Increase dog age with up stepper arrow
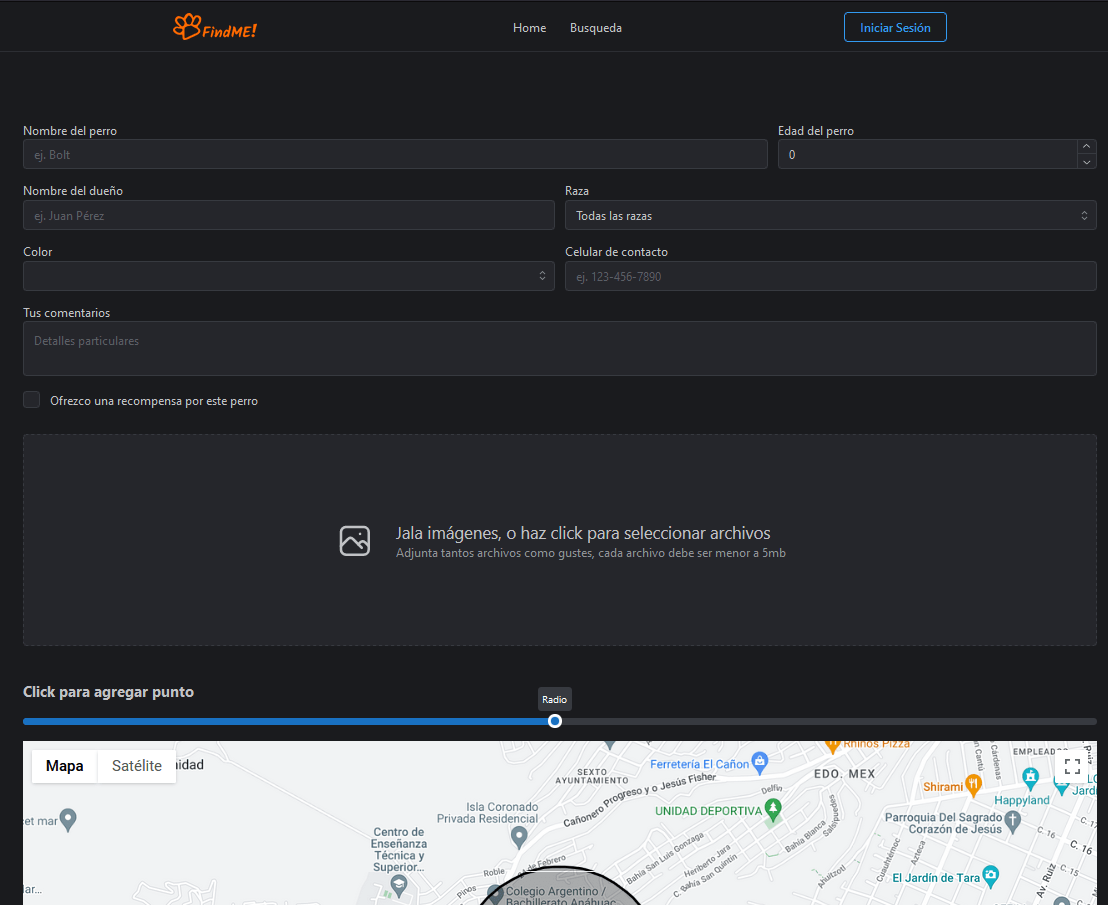1108x905 pixels. (1087, 147)
